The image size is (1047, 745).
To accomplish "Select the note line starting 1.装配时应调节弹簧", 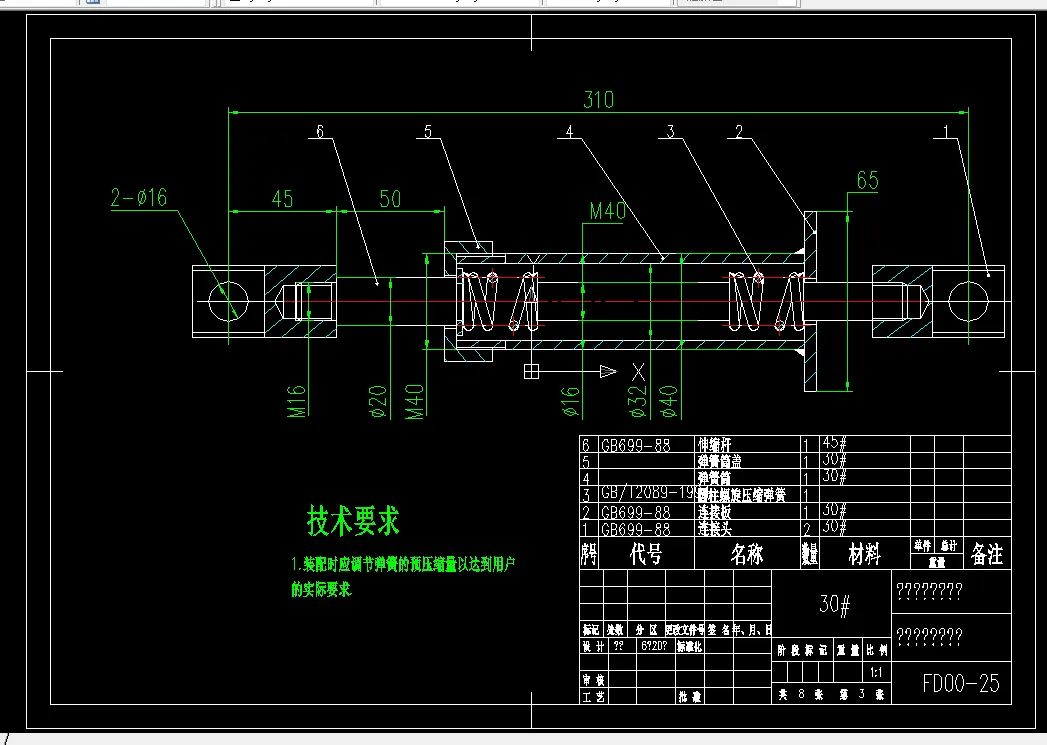I will 403,565.
